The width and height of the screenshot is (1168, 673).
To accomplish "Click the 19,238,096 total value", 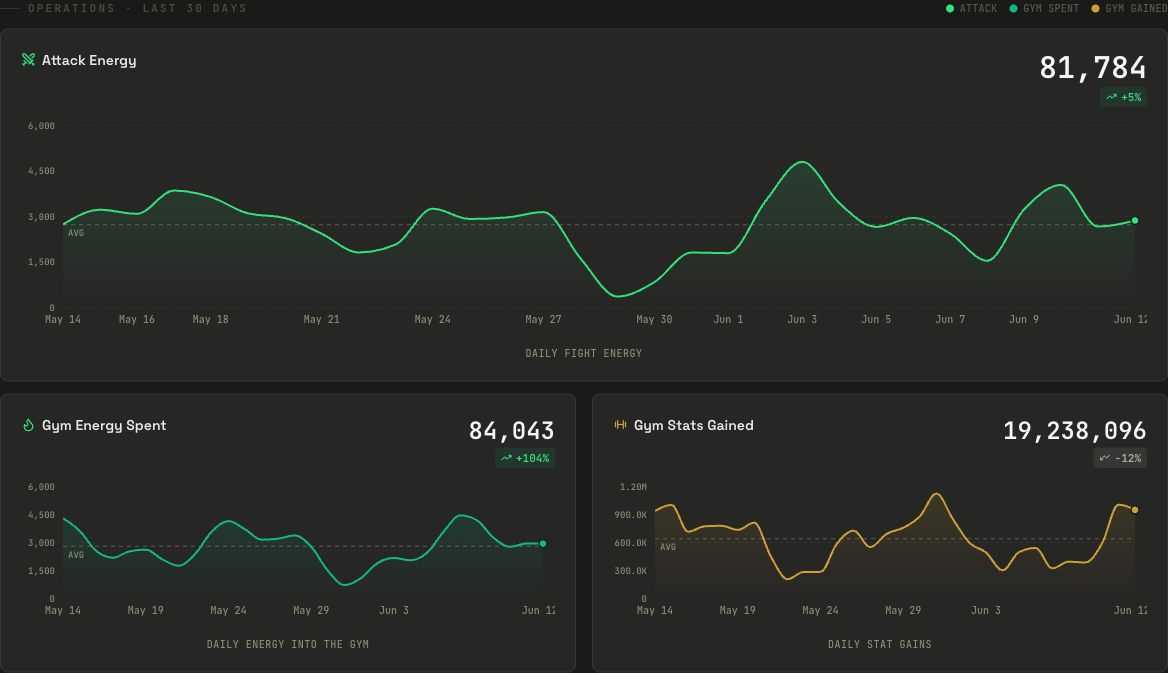I will point(1074,431).
